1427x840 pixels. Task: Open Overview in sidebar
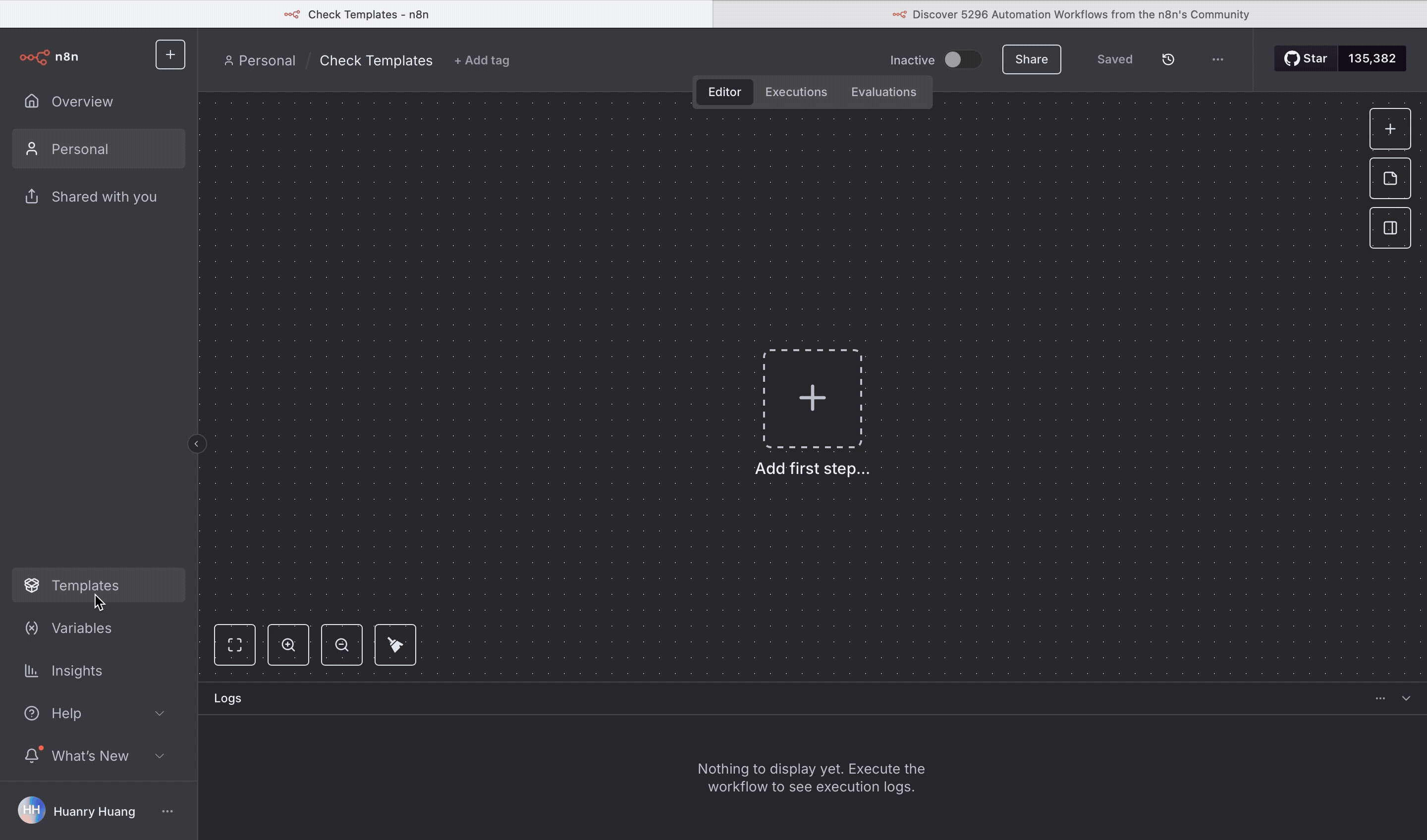(99, 102)
